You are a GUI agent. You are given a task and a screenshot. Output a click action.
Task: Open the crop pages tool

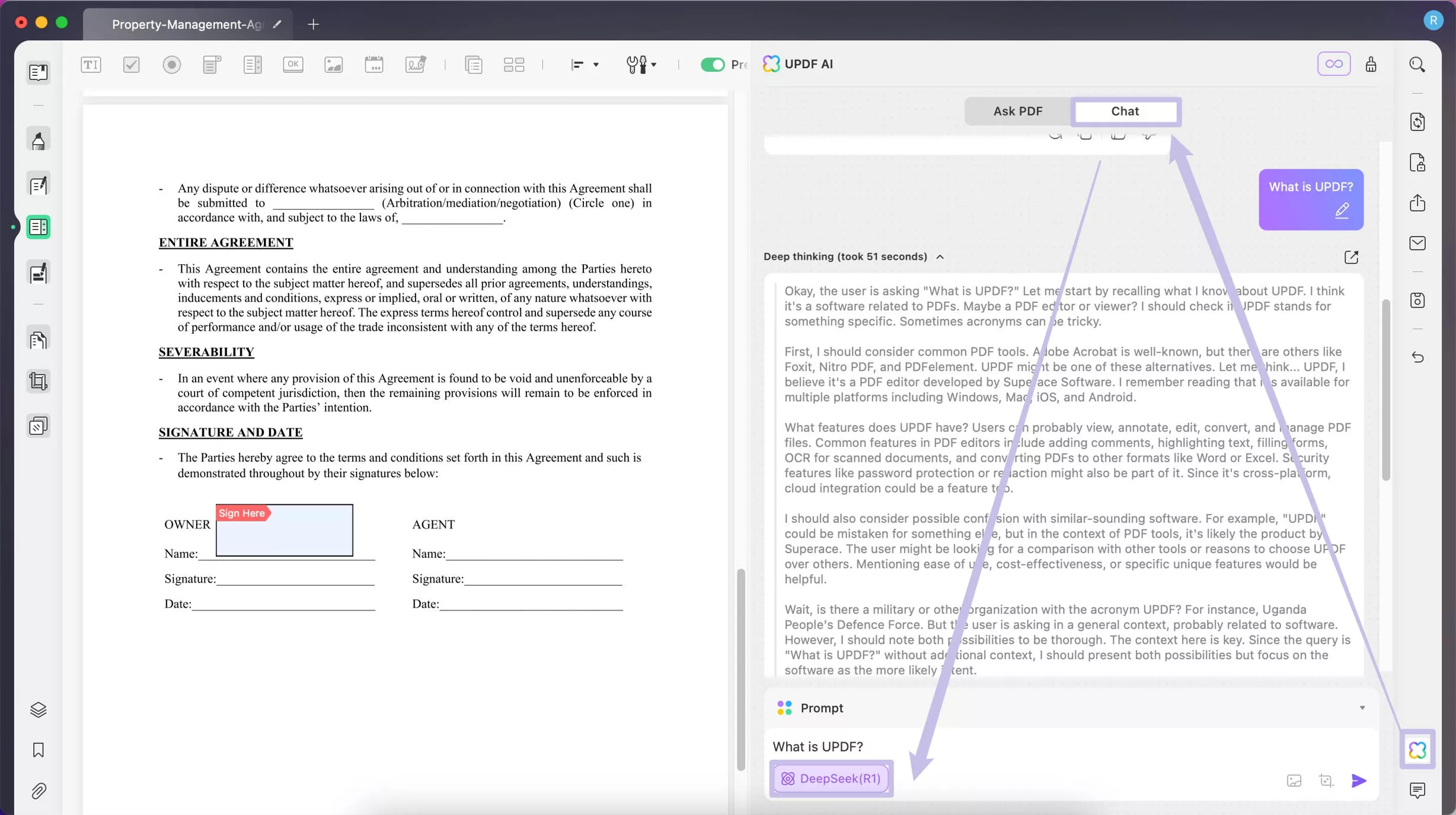(38, 381)
